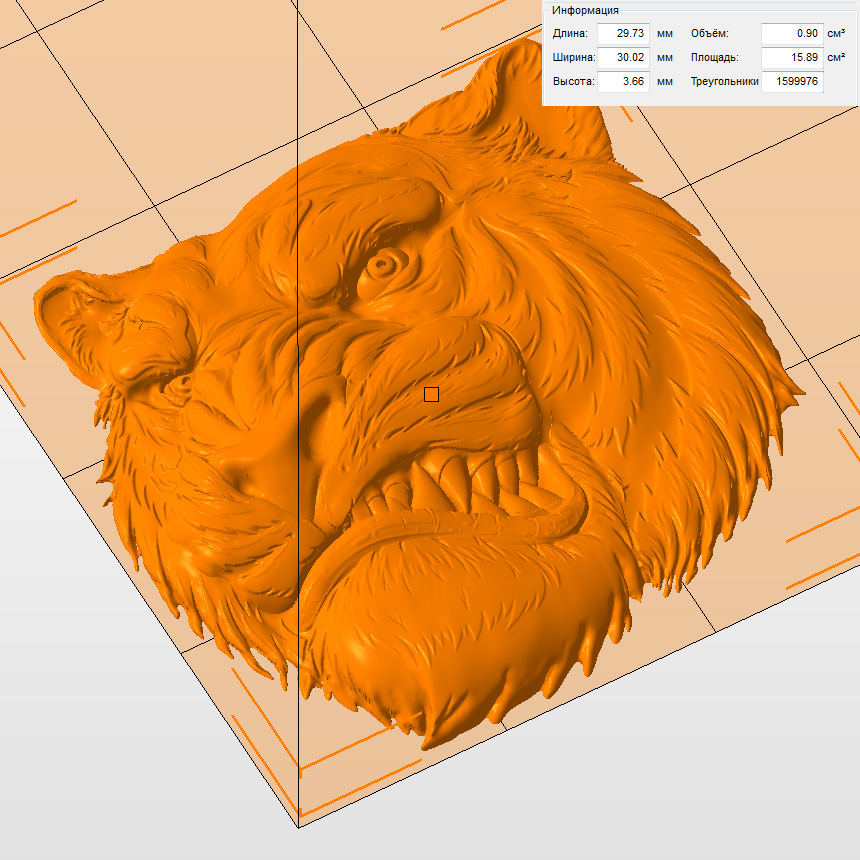Click the bottom corner of build platform
This screenshot has height=860, width=860.
[298, 827]
